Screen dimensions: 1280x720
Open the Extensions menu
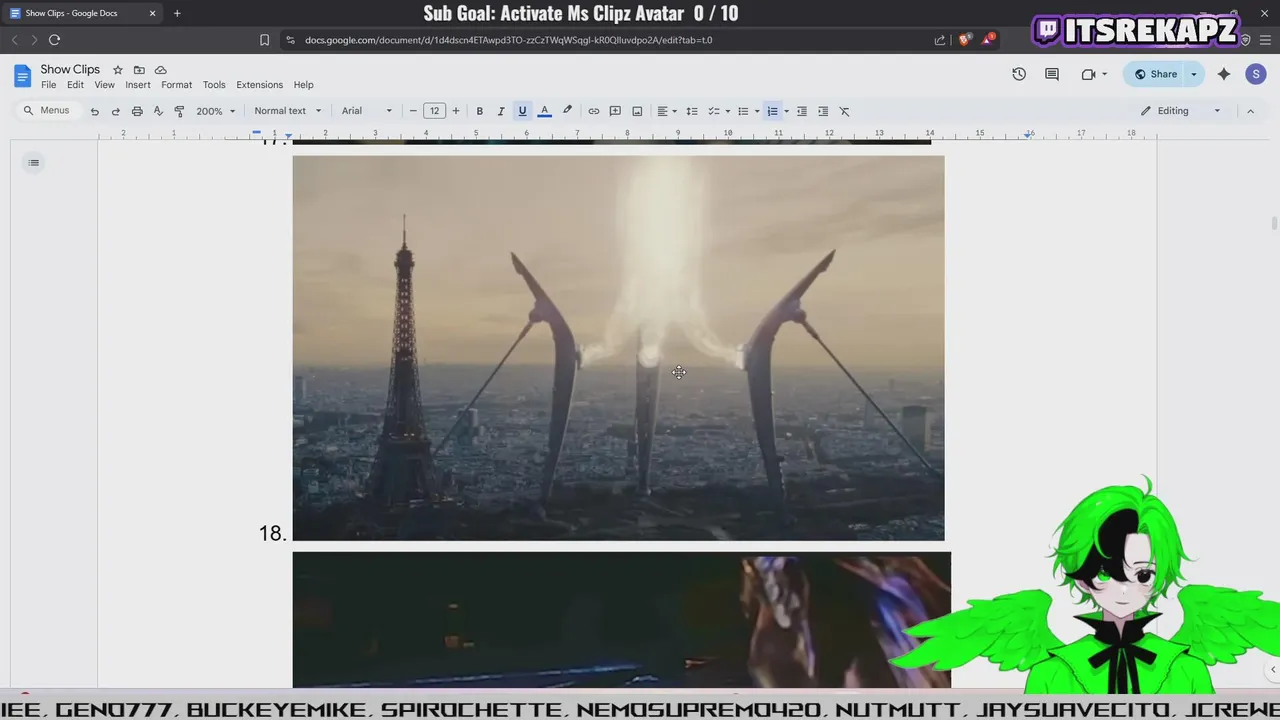coord(259,85)
